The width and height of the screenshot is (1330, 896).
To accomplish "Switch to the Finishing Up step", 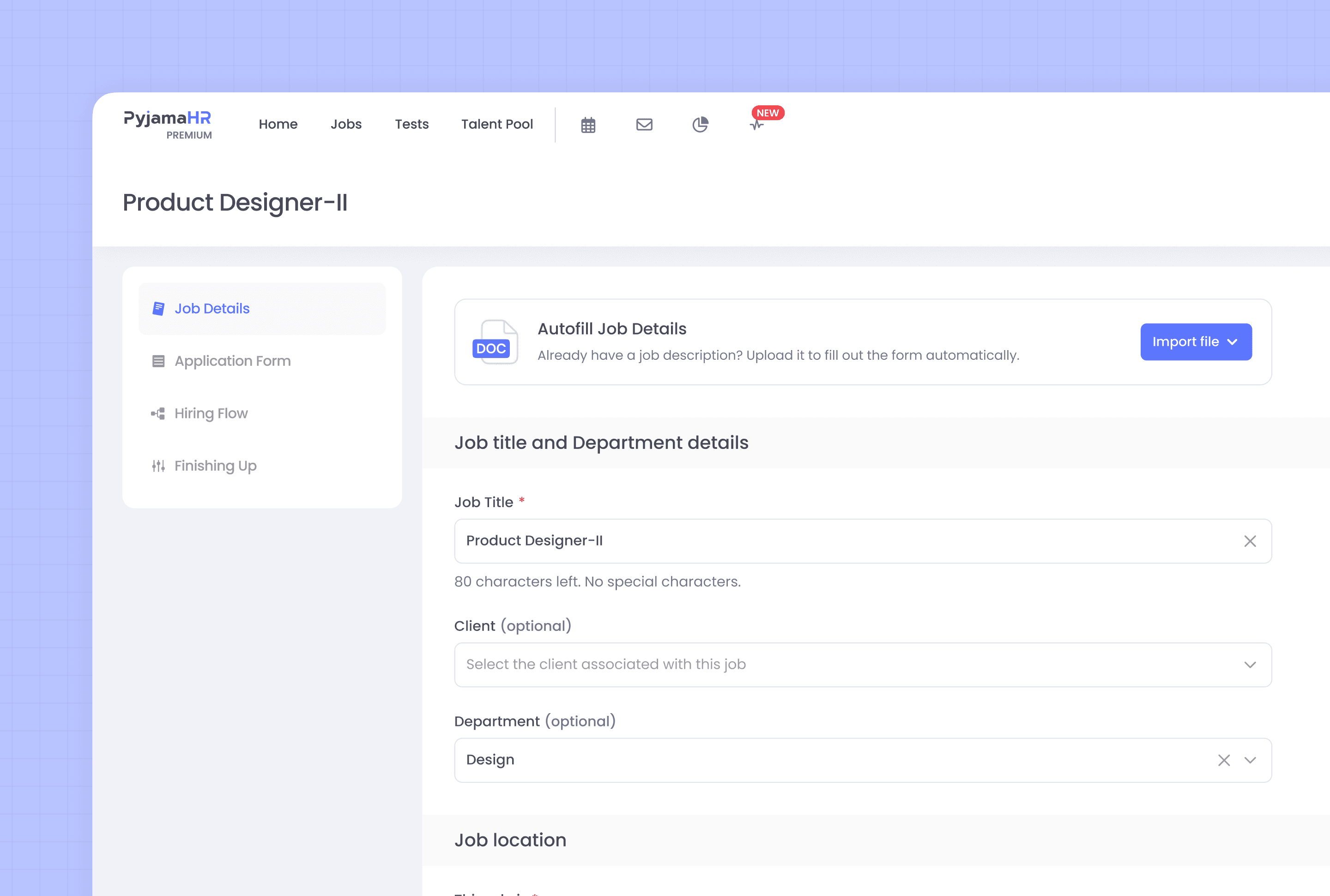I will [x=262, y=466].
